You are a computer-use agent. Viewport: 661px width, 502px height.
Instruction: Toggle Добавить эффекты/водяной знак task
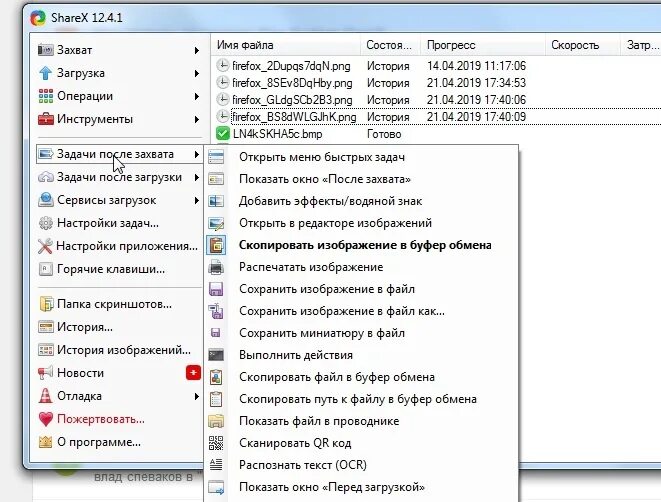click(363, 201)
